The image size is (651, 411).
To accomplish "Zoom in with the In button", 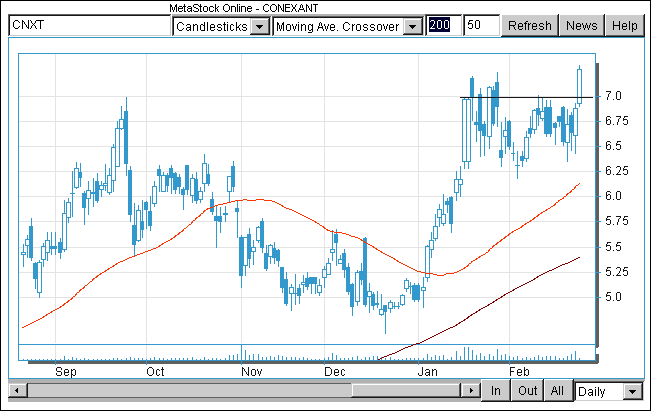I will pos(496,391).
